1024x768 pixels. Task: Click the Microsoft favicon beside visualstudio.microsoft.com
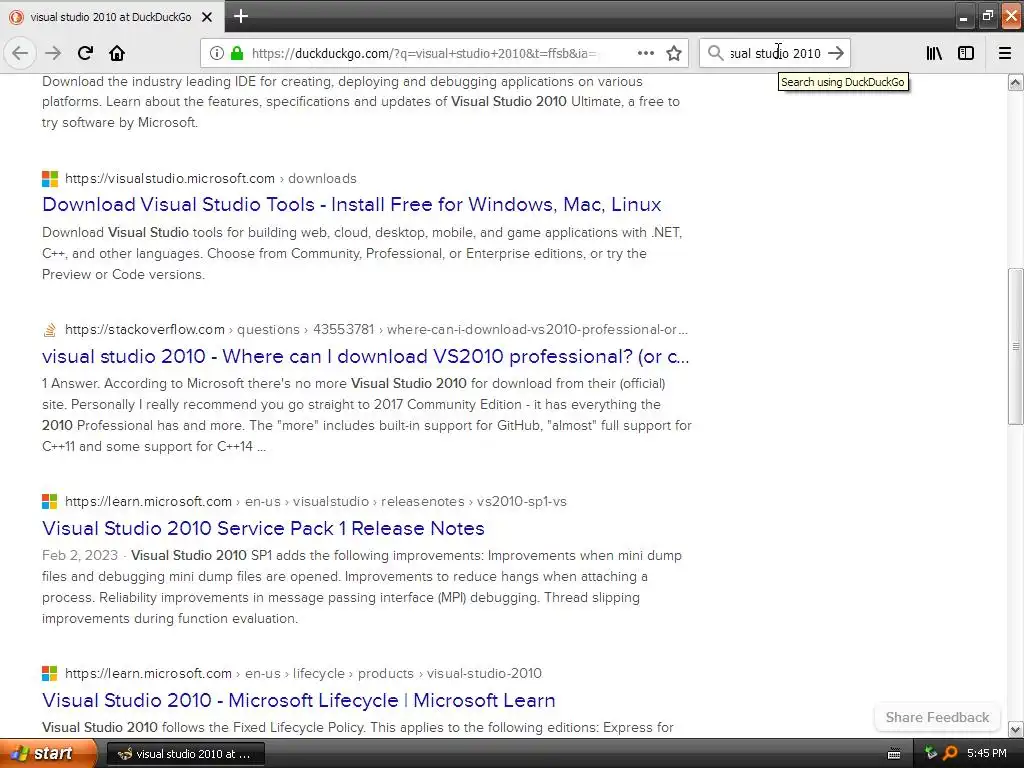click(x=50, y=178)
